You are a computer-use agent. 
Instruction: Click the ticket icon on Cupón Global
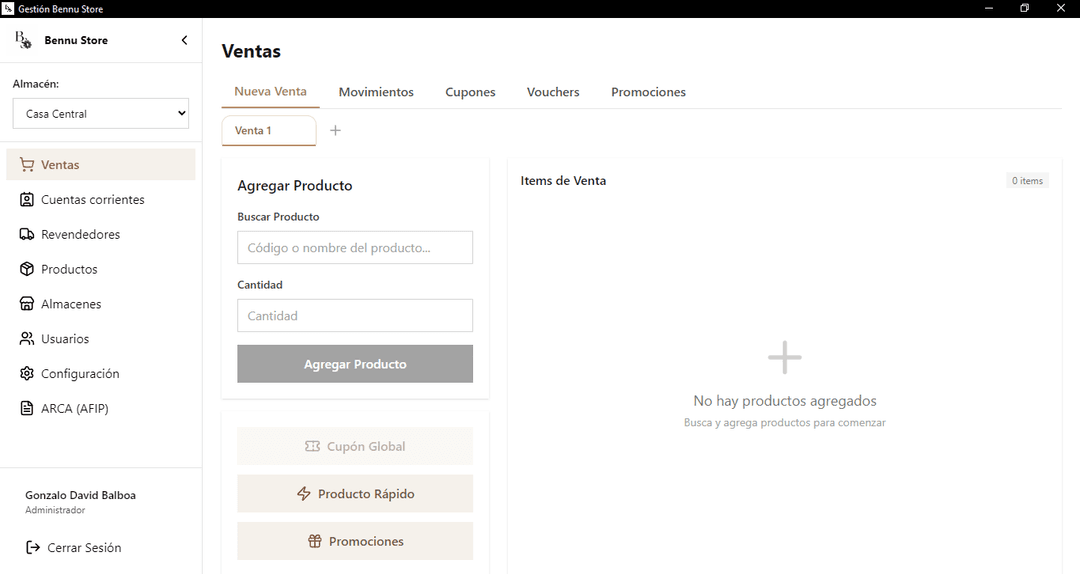[x=312, y=447]
